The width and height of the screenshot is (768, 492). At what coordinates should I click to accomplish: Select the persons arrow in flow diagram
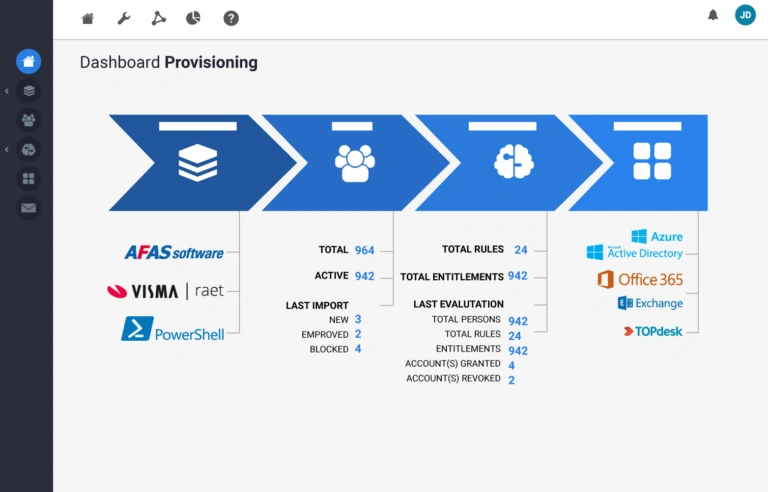[x=354, y=162]
